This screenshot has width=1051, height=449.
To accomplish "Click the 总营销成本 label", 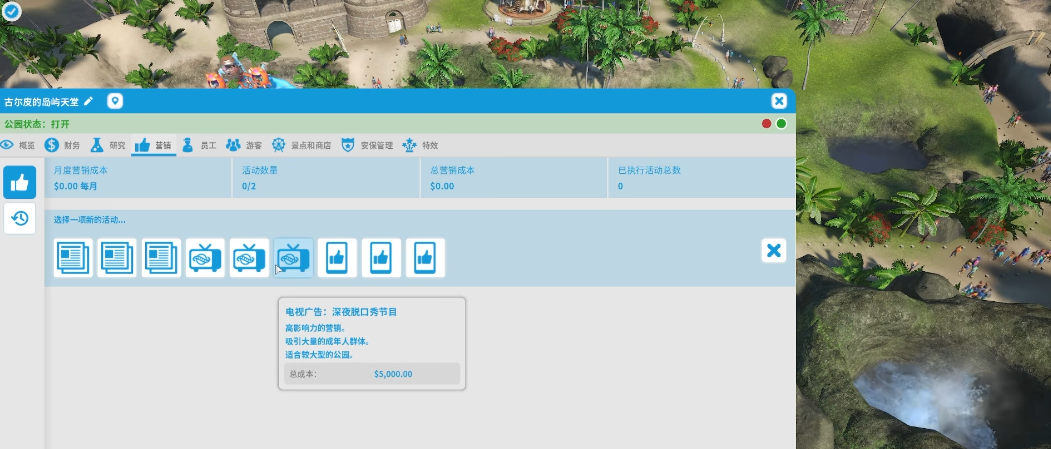I will click(452, 170).
